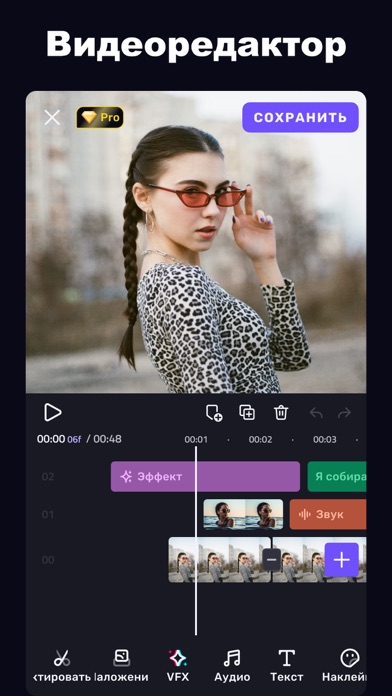The height and width of the screenshot is (696, 392).
Task: Select the purple Эффект clip
Action: 205,477
